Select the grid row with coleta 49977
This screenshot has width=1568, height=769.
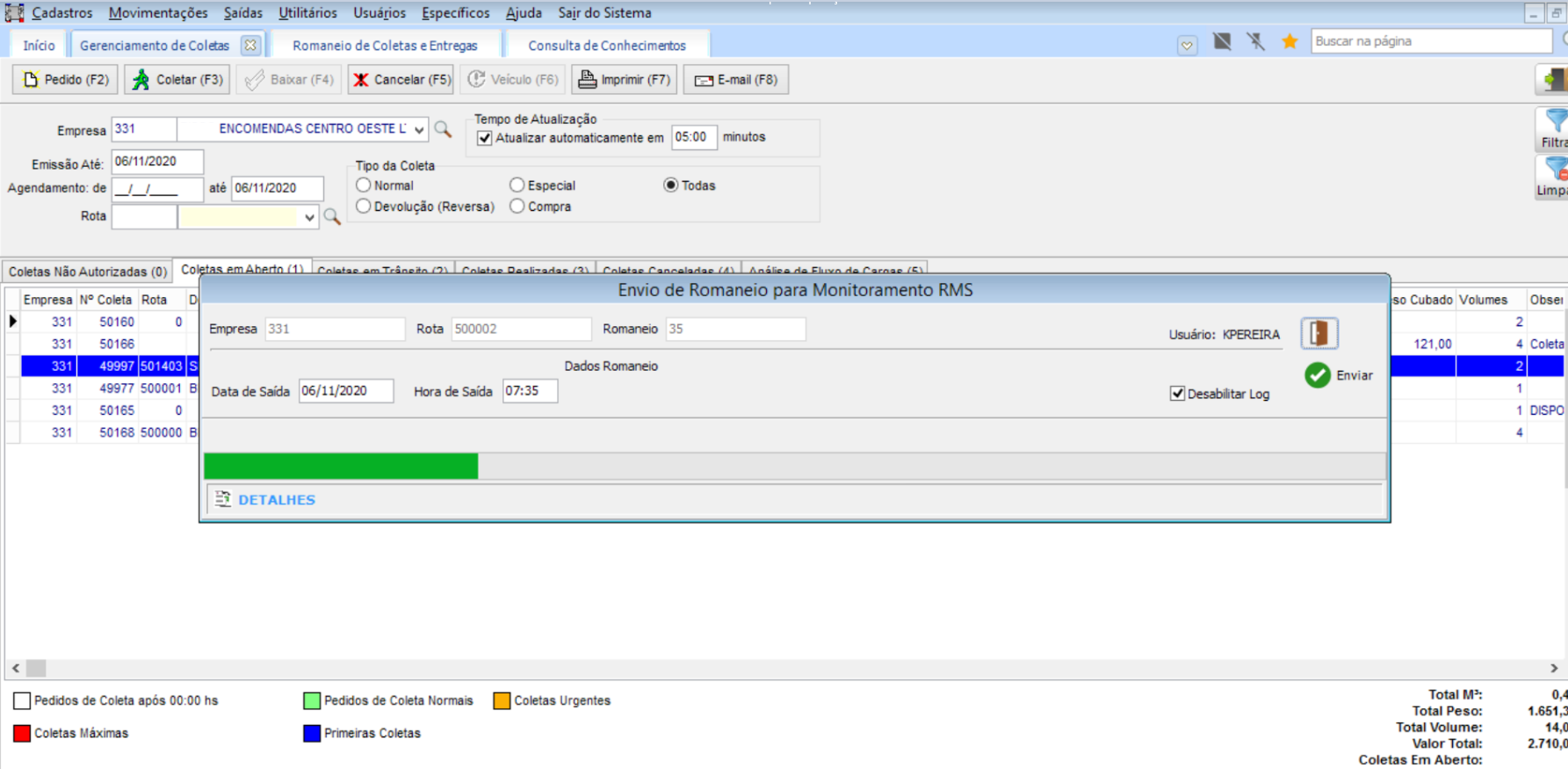[x=784, y=388]
